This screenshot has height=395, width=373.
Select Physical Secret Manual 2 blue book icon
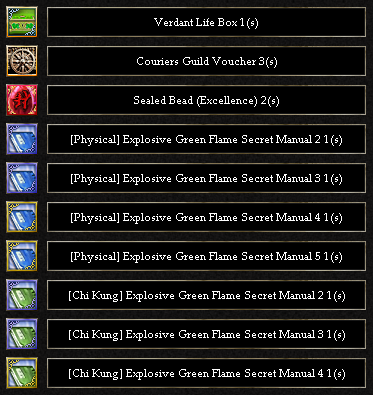coord(22,139)
